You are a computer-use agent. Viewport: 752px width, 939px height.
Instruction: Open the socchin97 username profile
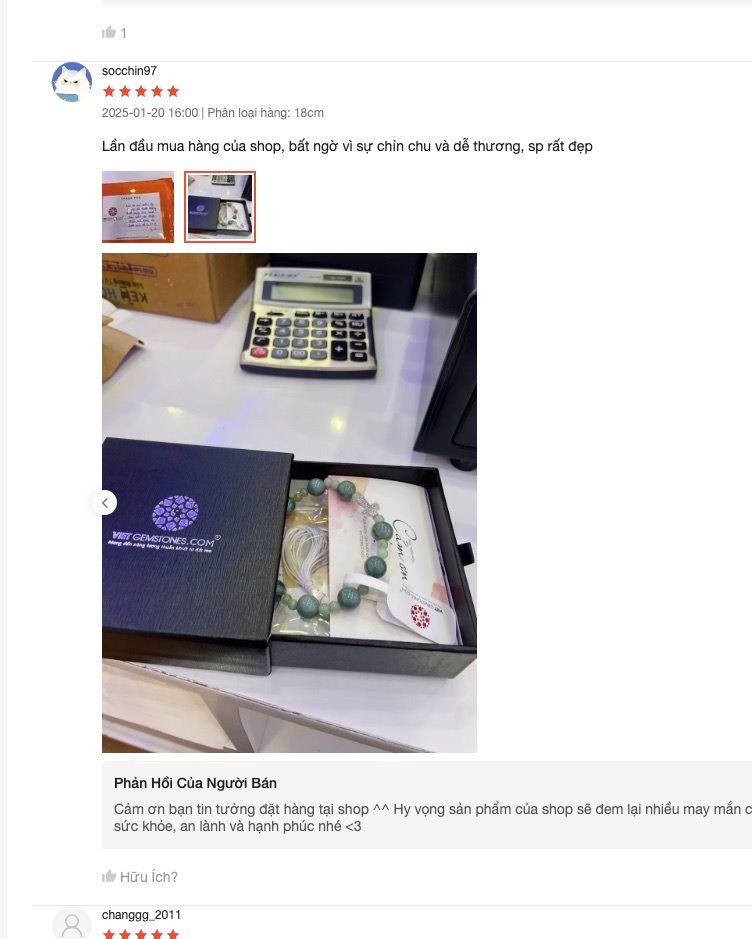tap(129, 71)
